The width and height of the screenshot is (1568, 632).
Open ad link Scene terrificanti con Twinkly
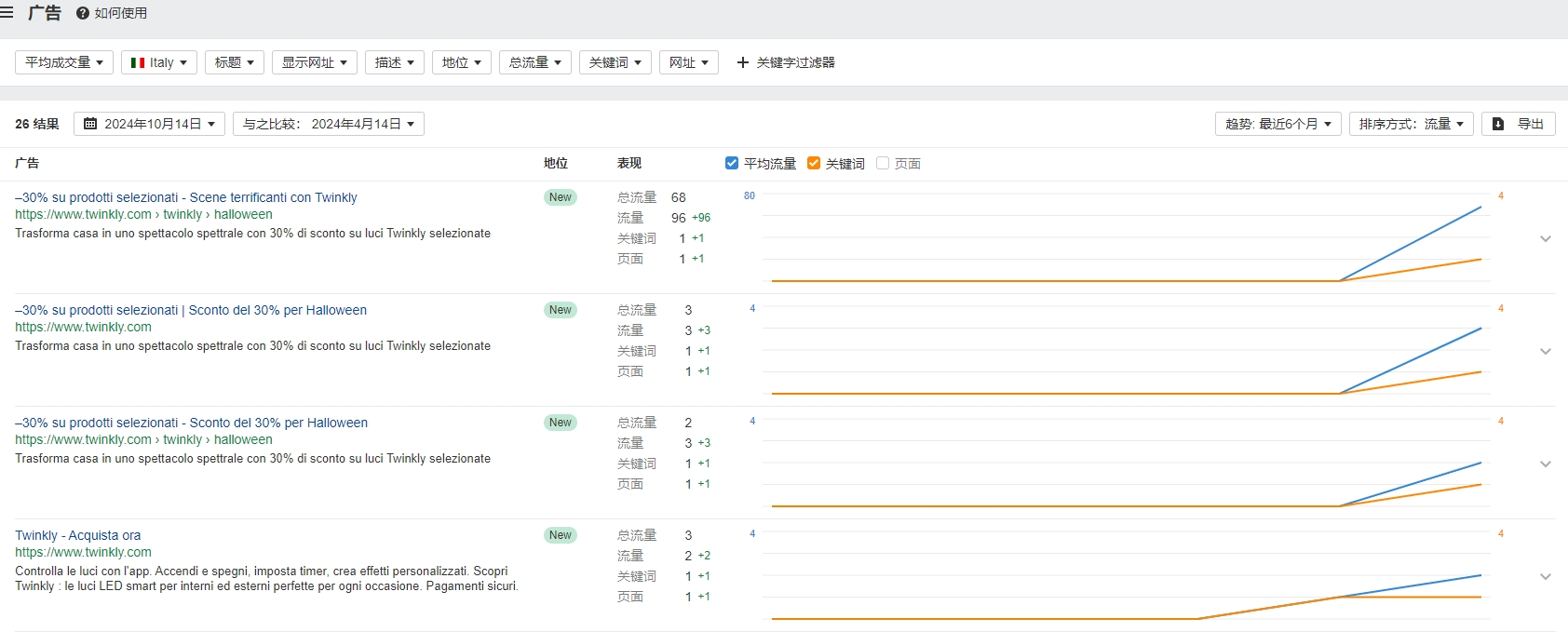click(x=186, y=197)
